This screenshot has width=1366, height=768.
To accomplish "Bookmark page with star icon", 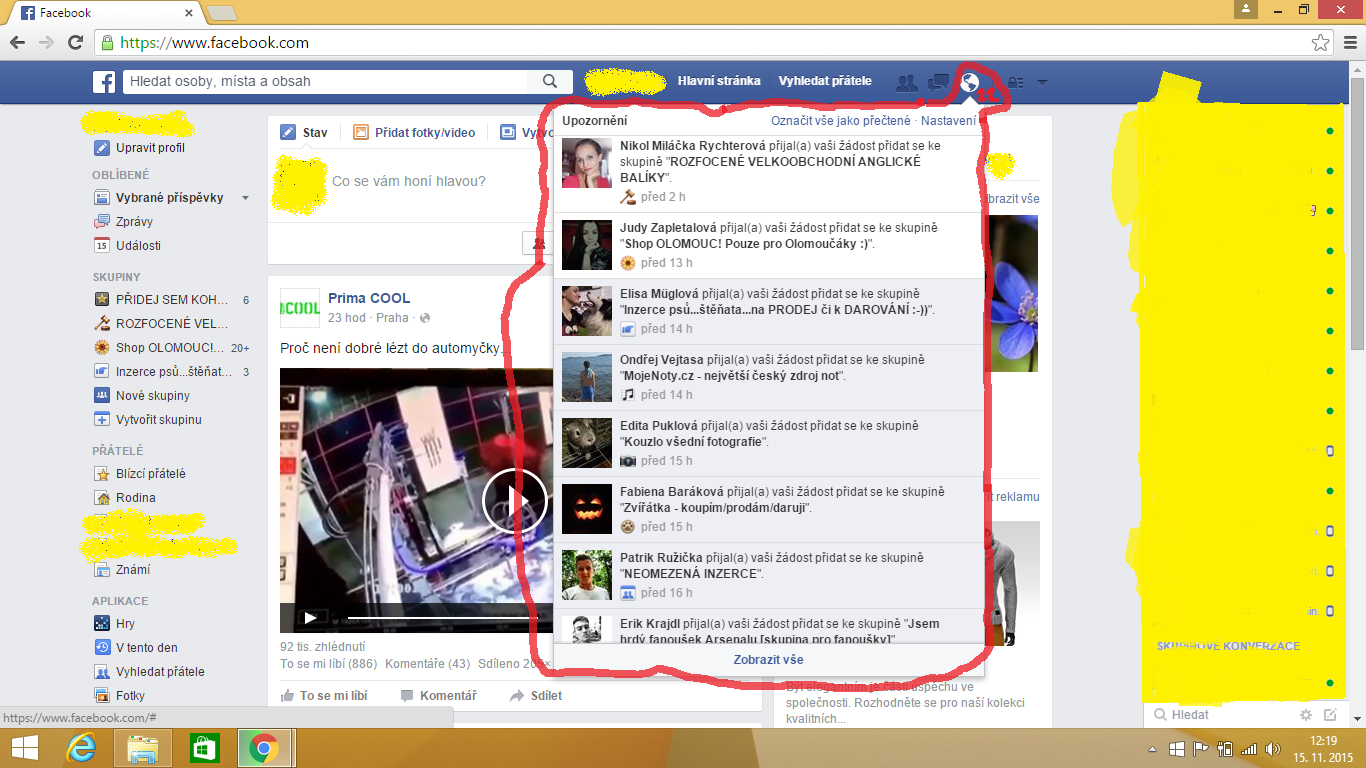I will [1321, 43].
